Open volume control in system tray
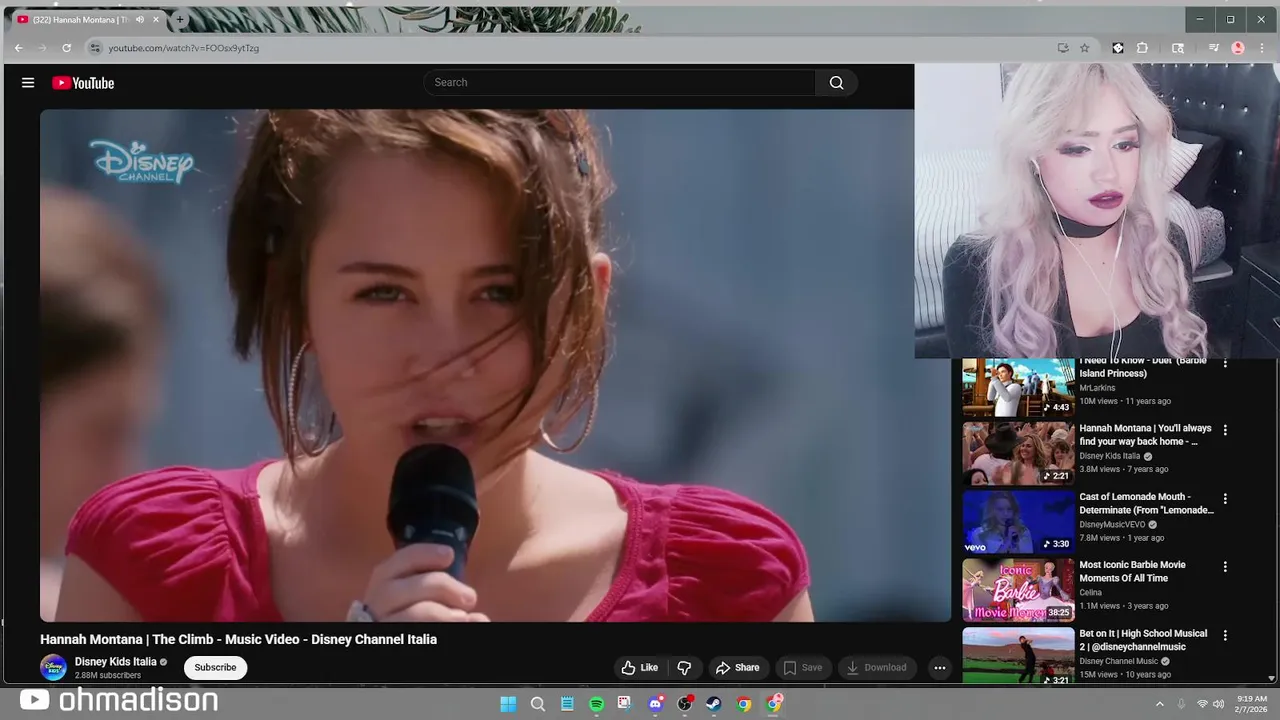The width and height of the screenshot is (1280, 720). [1218, 704]
